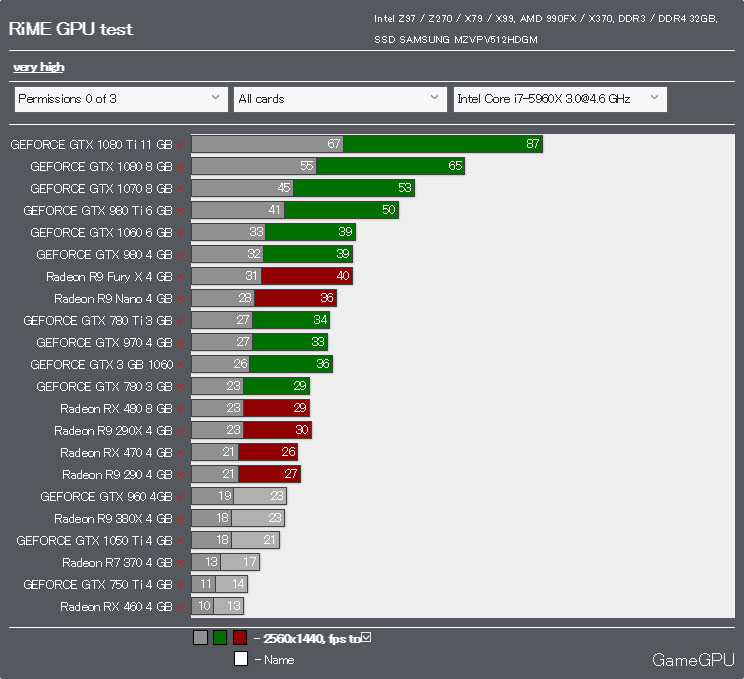Remove GEFORCE GTX 1060 6 GB via red X
The width and height of the screenshot is (744, 679).
(x=180, y=233)
